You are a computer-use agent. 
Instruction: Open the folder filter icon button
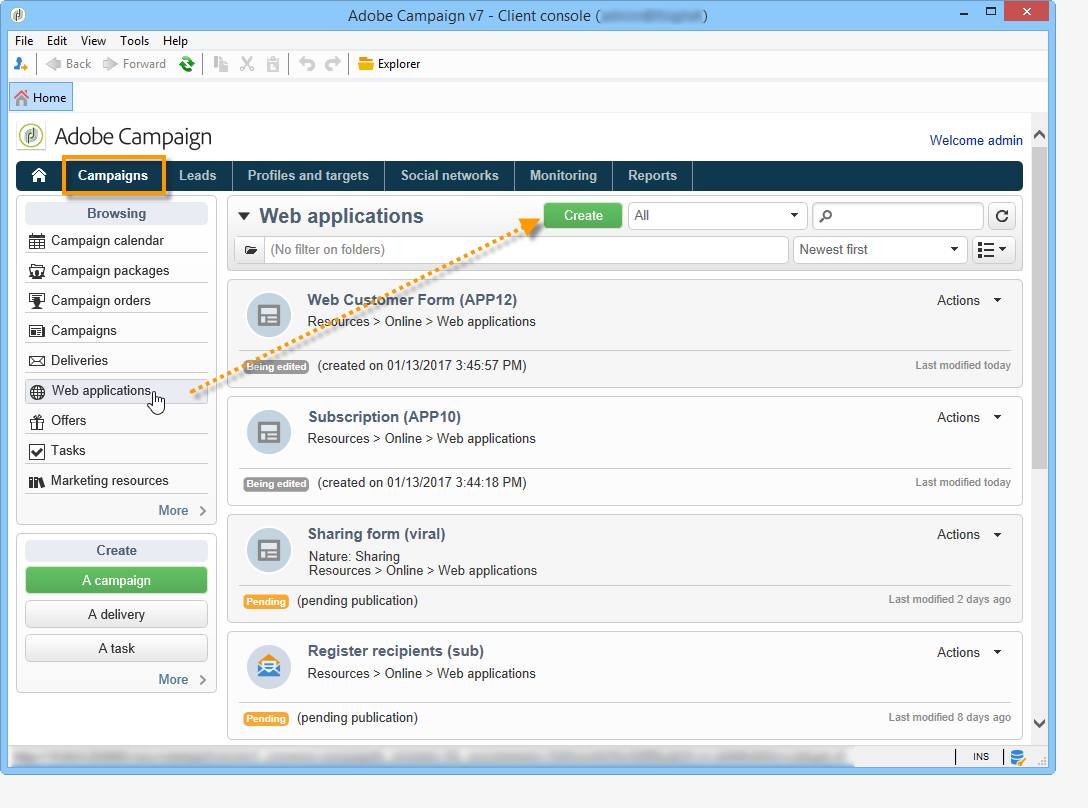250,250
